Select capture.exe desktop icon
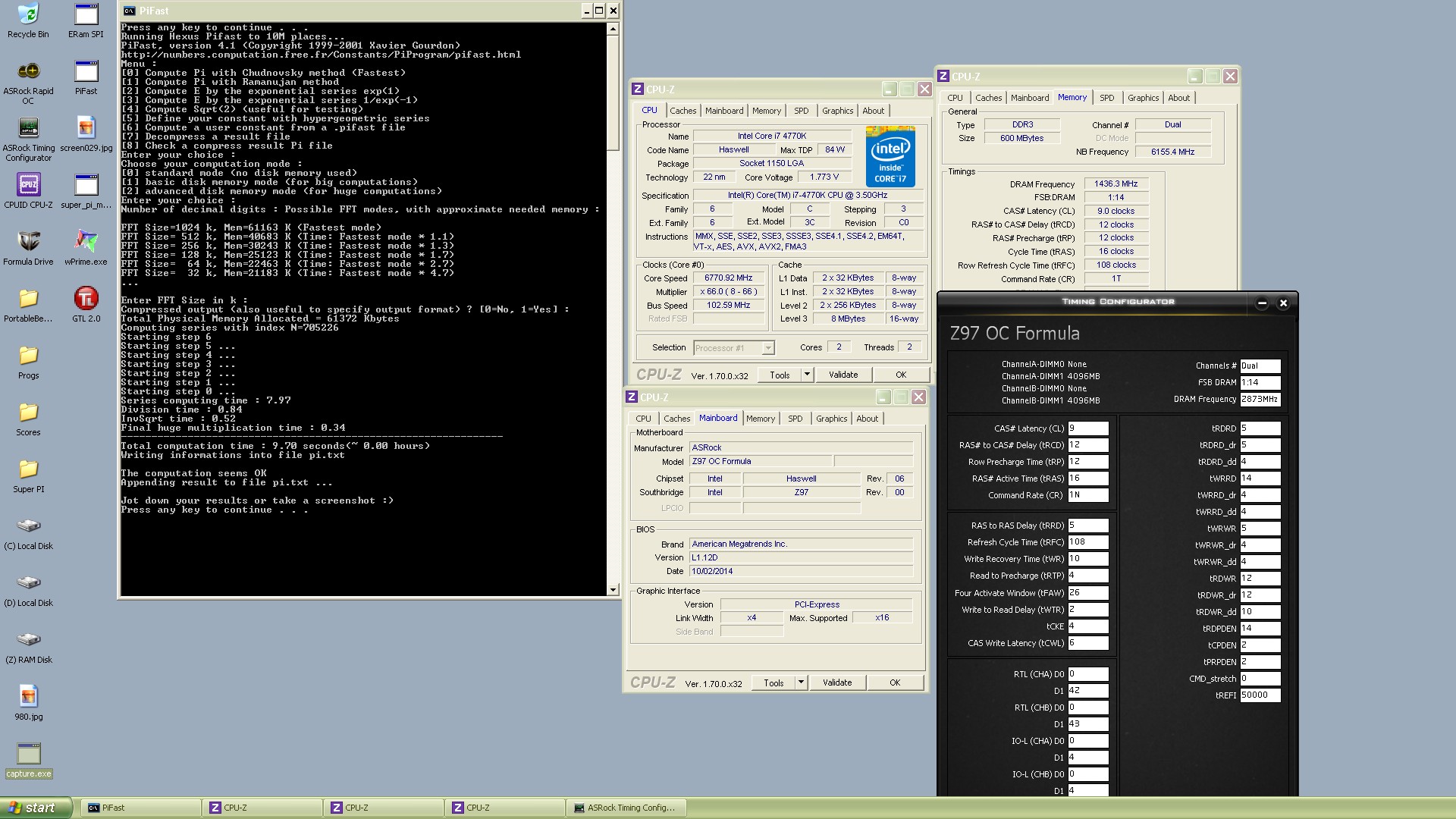1456x819 pixels. point(28,760)
